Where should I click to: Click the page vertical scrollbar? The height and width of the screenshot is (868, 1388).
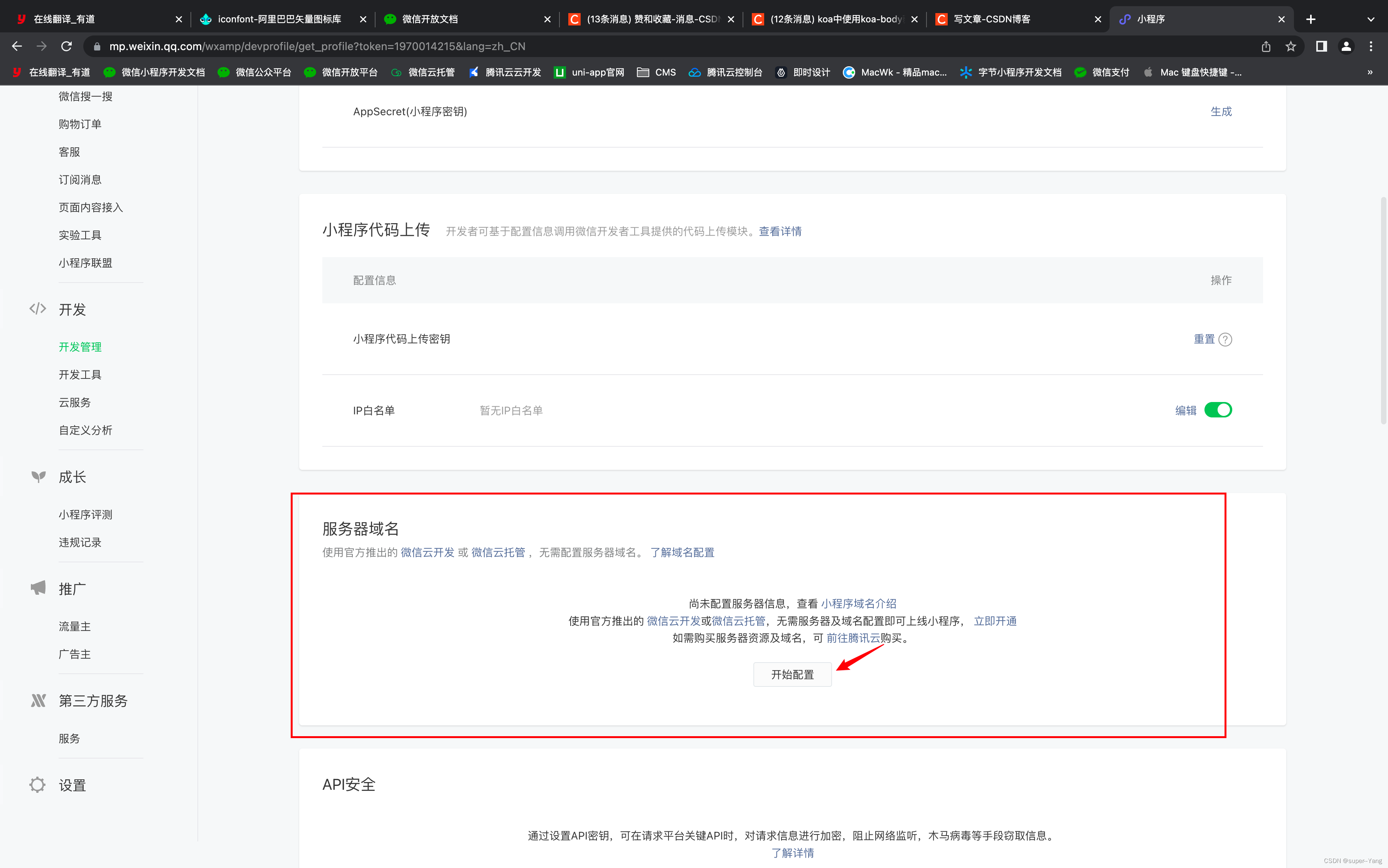click(1383, 310)
